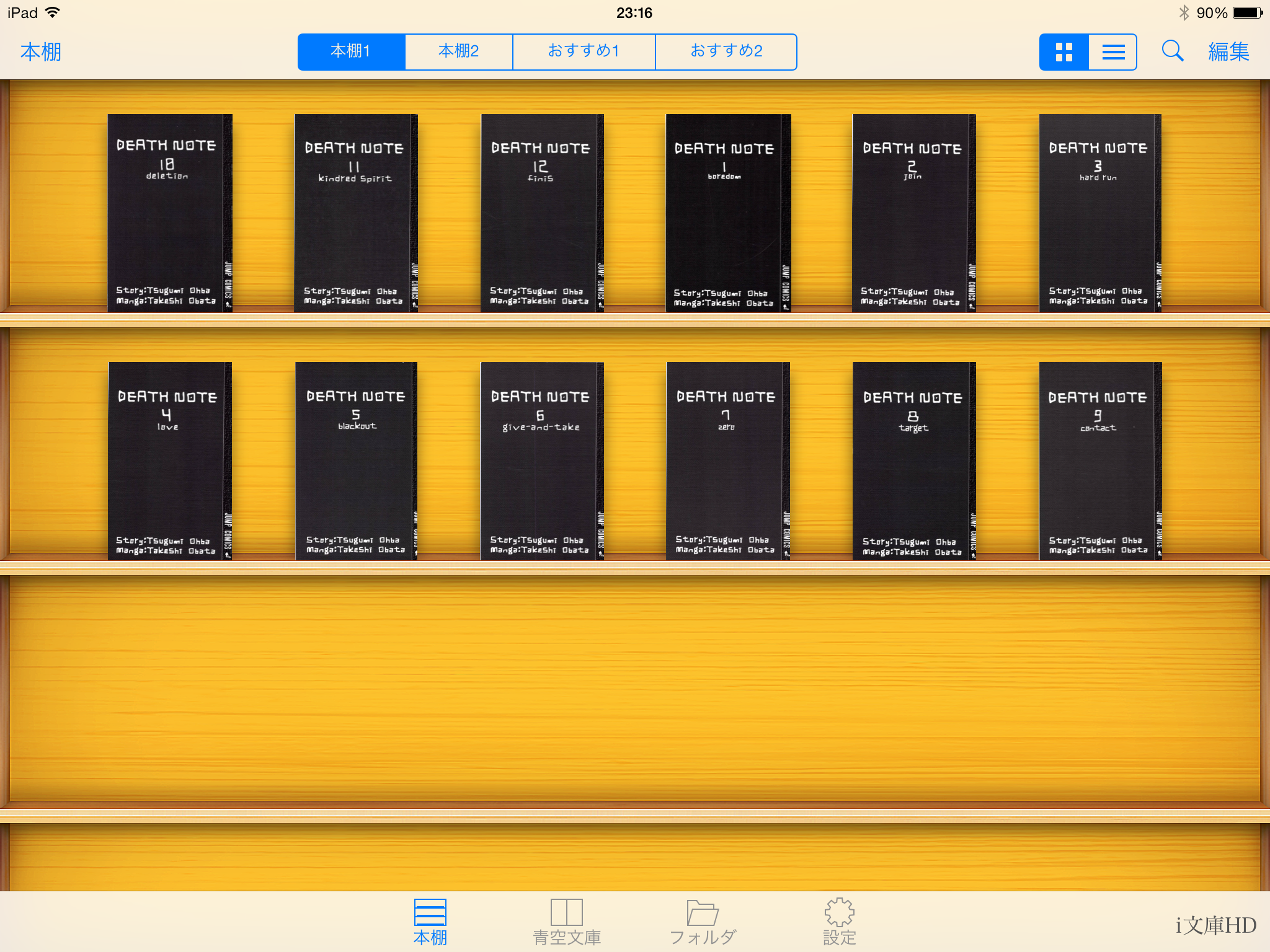This screenshot has height=952, width=1270.
Task: Switch to list view layout
Action: click(x=1113, y=52)
